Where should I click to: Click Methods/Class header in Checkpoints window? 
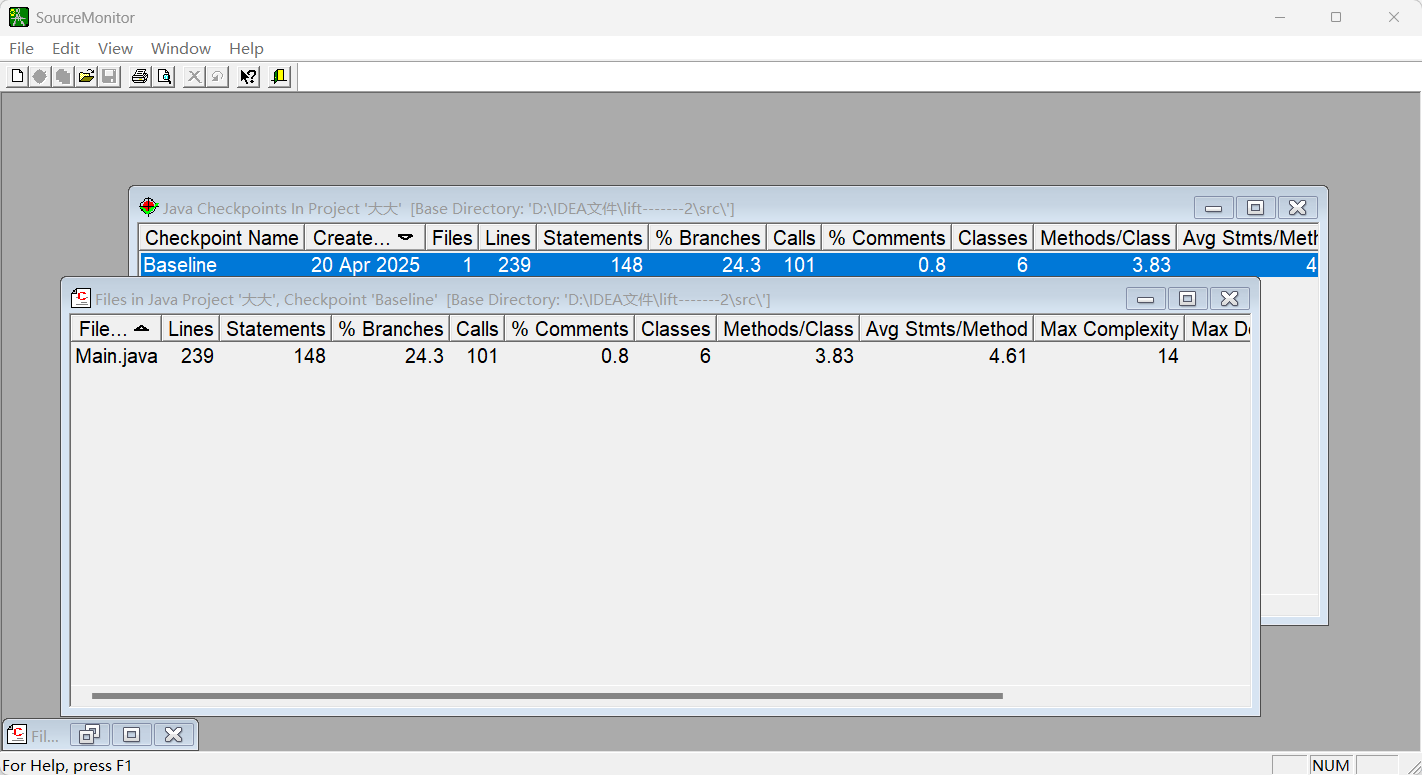[1105, 238]
